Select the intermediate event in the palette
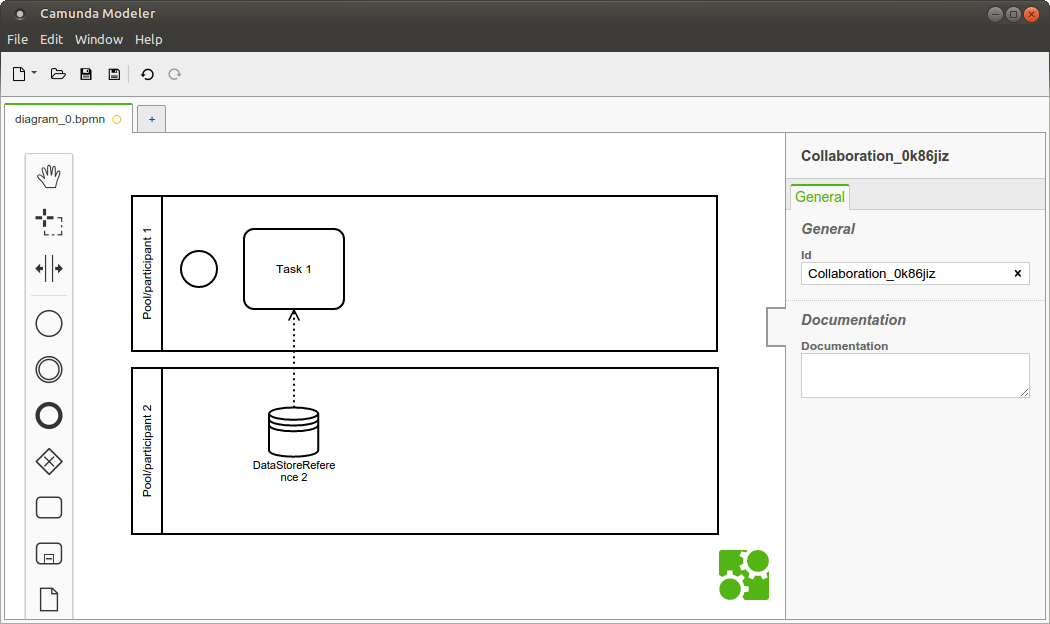 (49, 370)
